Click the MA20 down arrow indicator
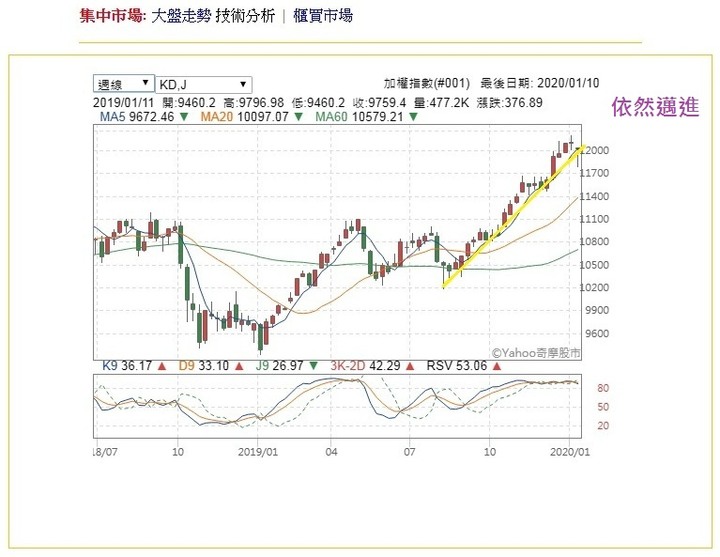 point(298,117)
